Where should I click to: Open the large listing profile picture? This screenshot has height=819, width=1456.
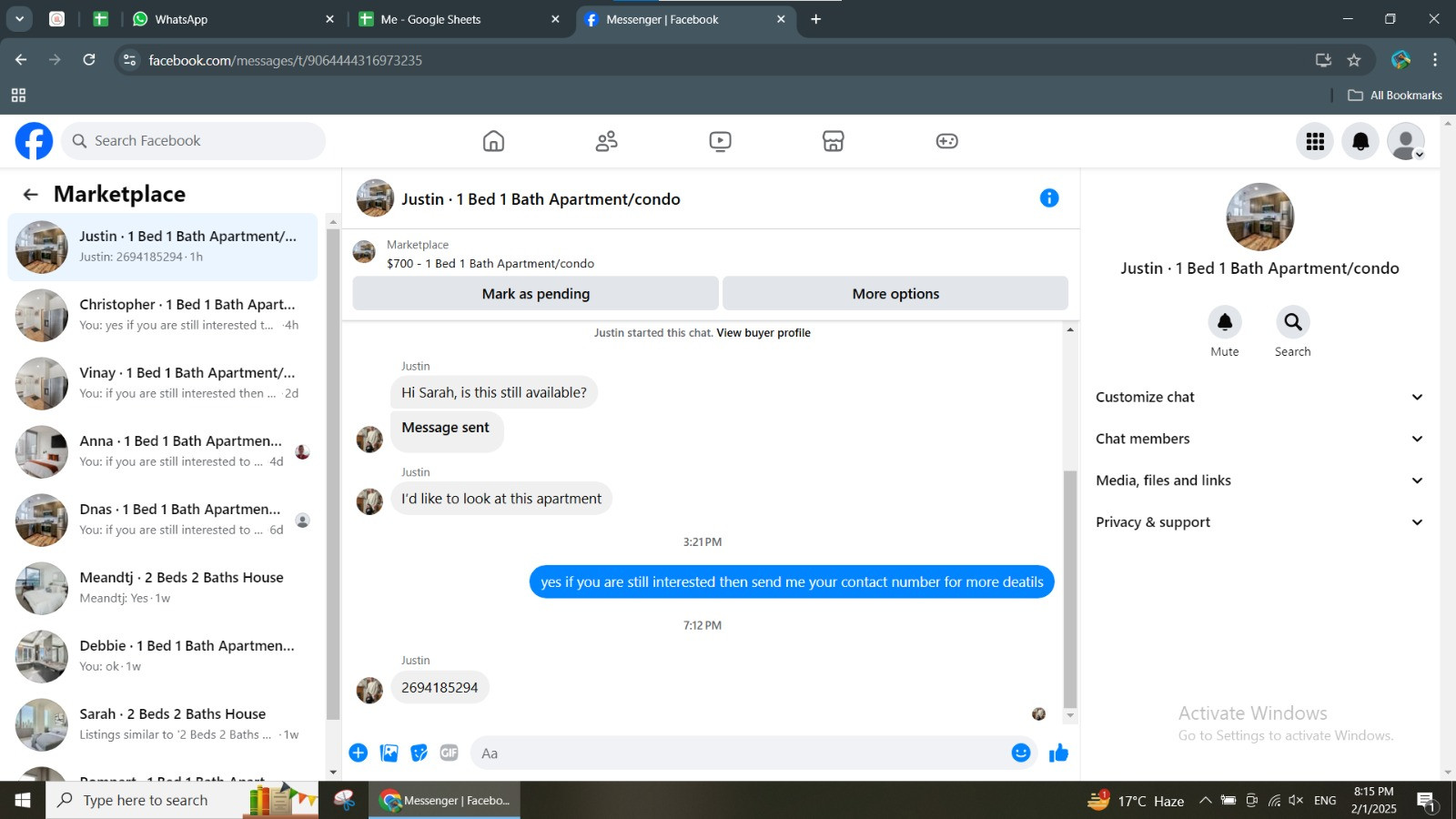tap(1259, 217)
